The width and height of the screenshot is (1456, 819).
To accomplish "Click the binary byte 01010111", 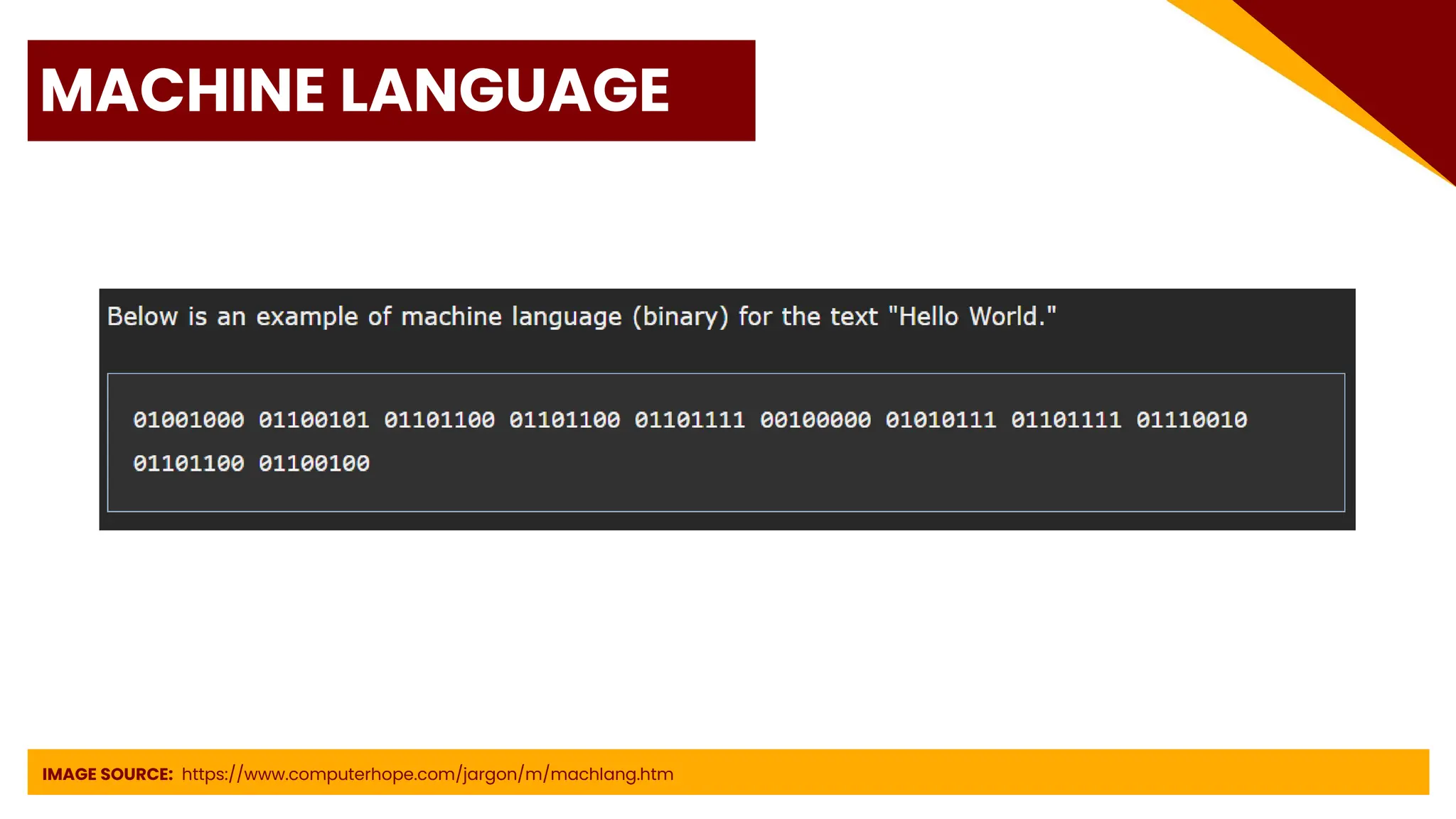I will [941, 420].
